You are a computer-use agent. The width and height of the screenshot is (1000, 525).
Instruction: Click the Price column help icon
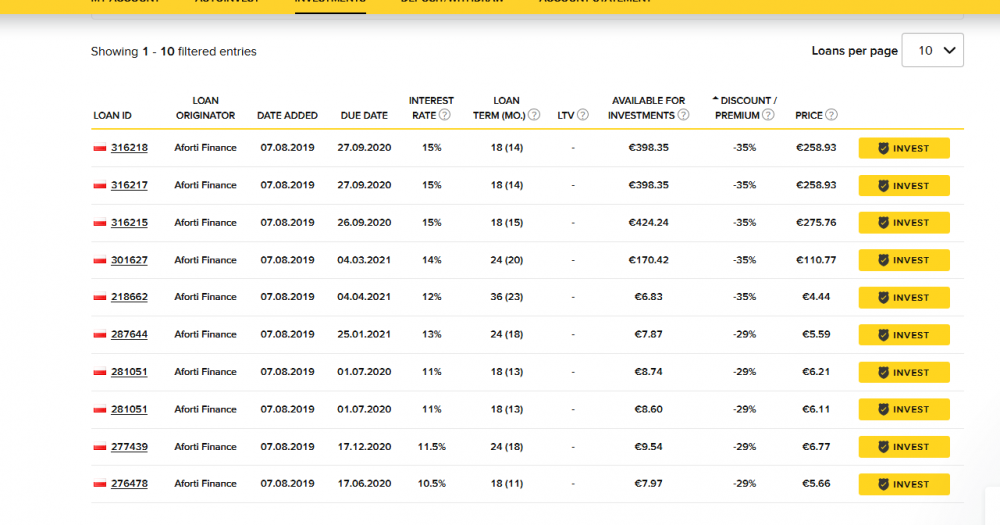click(x=832, y=115)
